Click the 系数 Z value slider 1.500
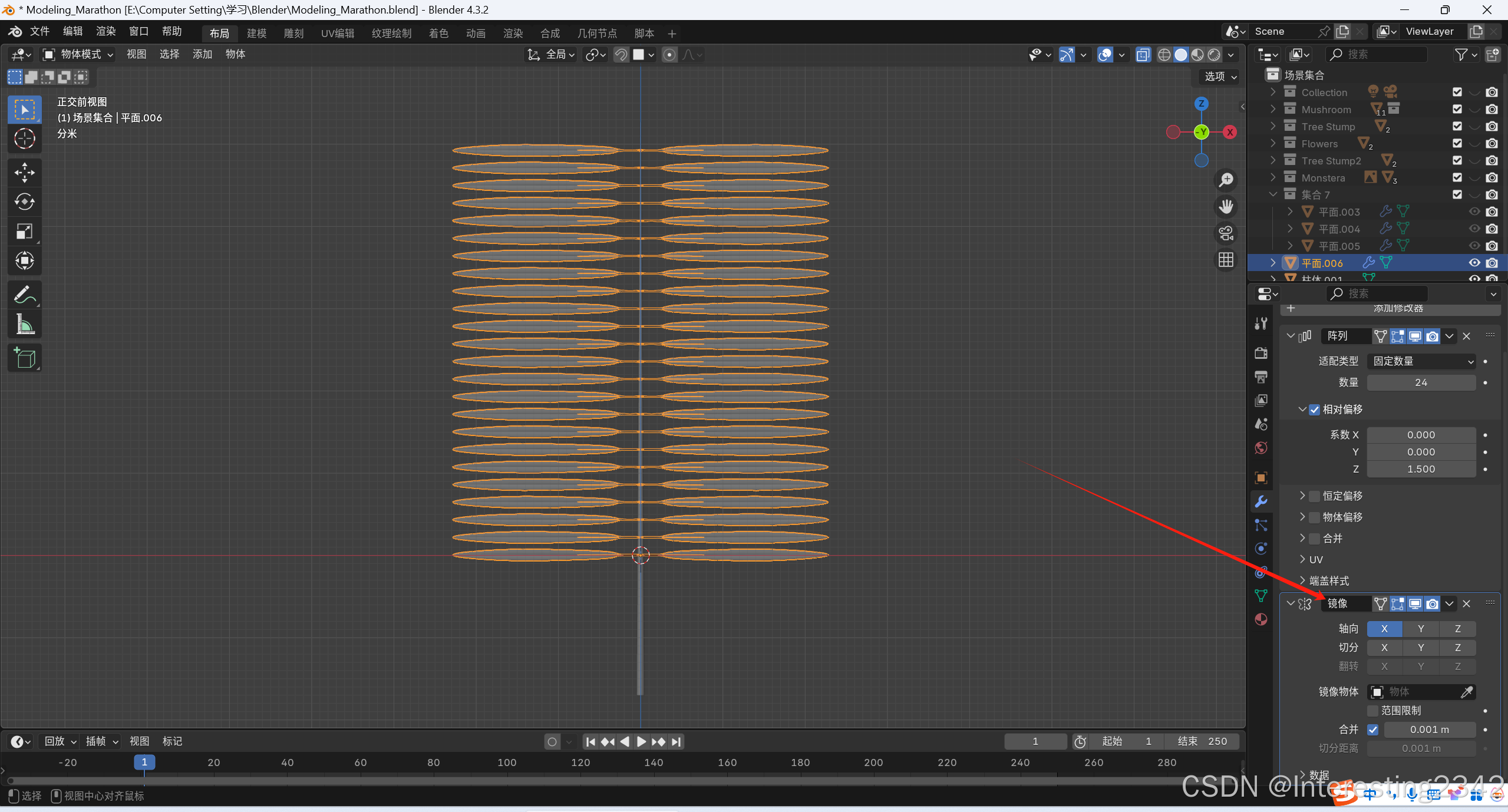The height and width of the screenshot is (812, 1508). point(1421,469)
